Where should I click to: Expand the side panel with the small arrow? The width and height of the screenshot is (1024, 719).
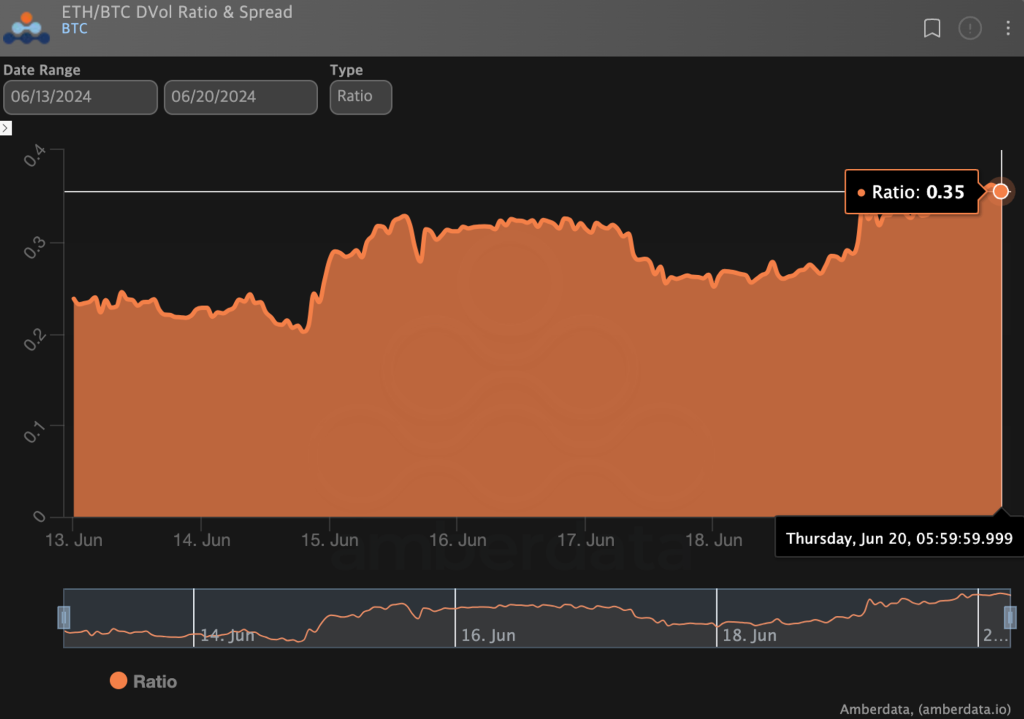(x=6, y=129)
